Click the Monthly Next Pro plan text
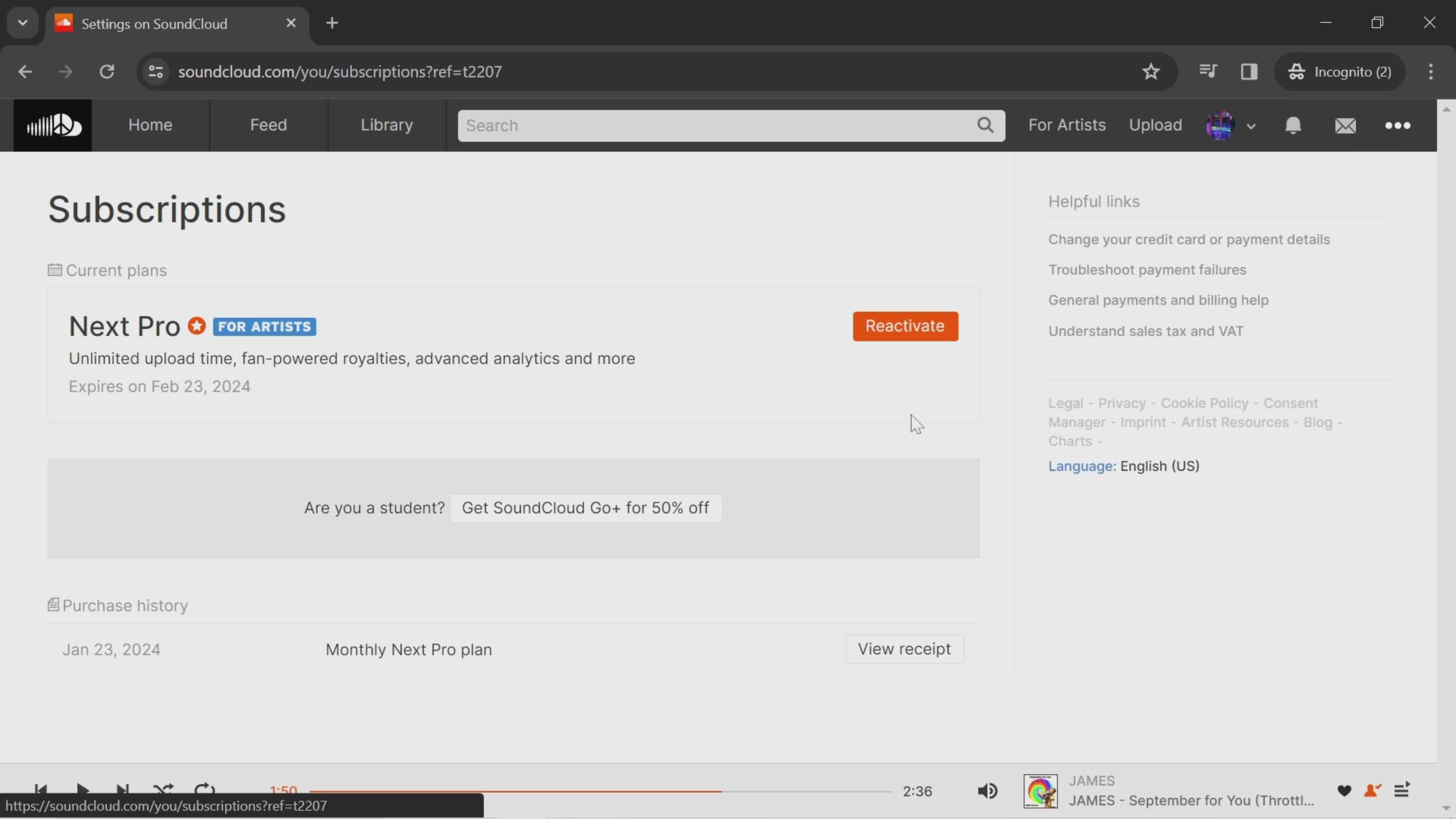Viewport: 1456px width, 819px height. (x=409, y=650)
